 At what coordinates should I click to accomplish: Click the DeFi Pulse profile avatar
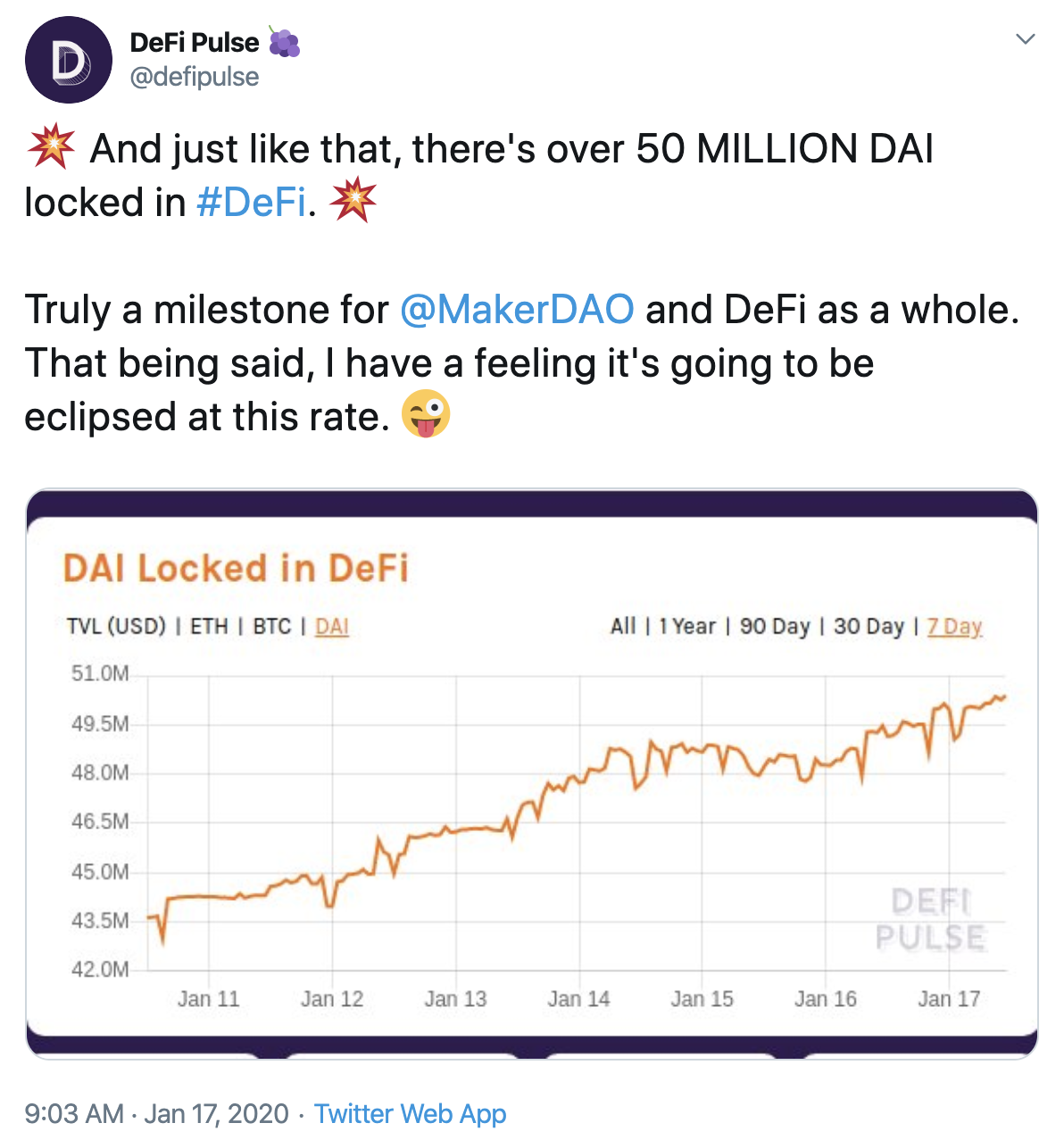[69, 59]
